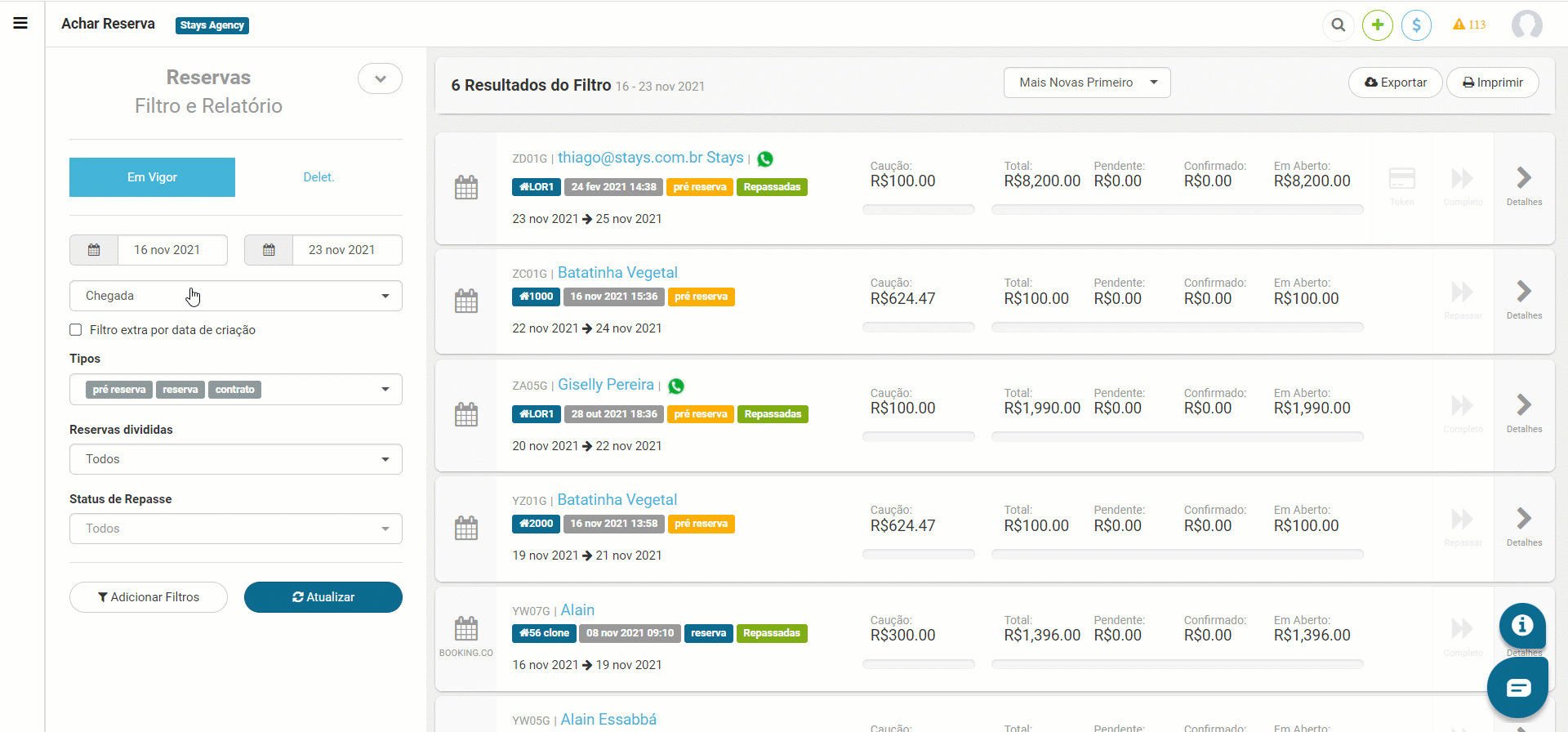Collapse the Reservas filter panel chevron
The width and height of the screenshot is (1568, 732).
pos(380,78)
